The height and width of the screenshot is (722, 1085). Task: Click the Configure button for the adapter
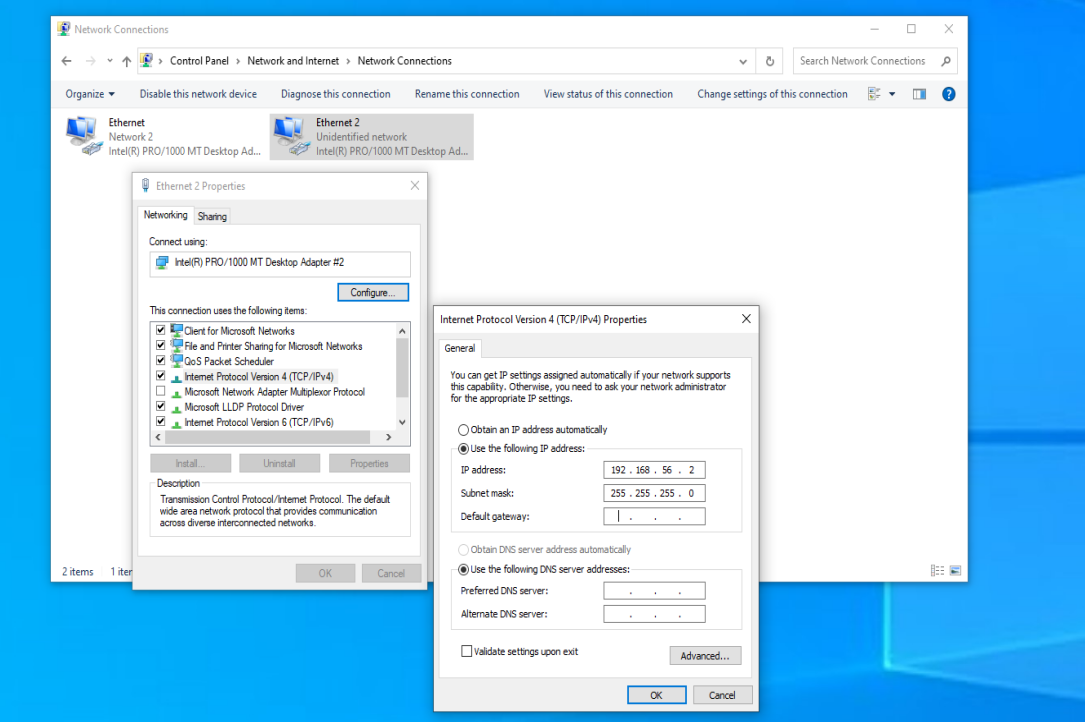[373, 292]
